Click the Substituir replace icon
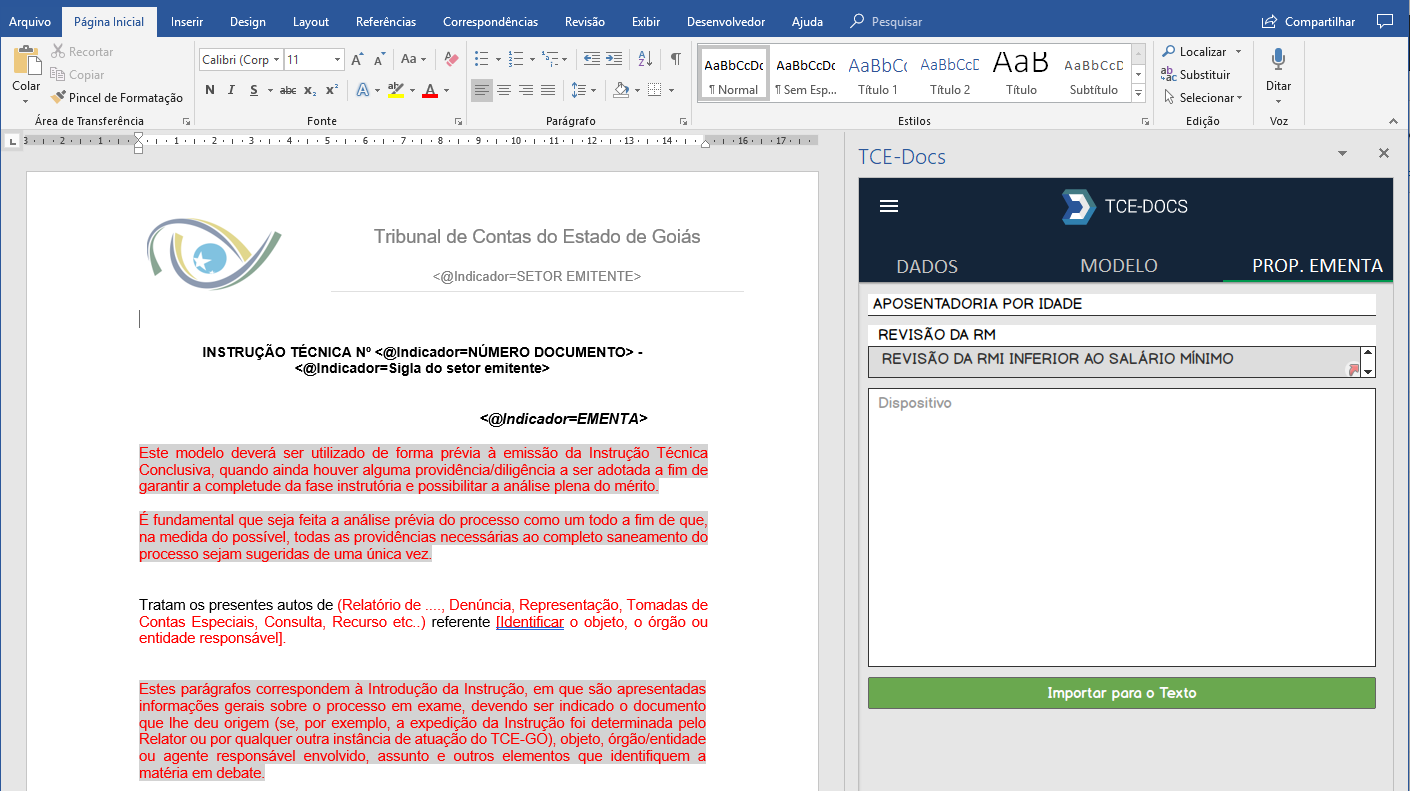Image resolution: width=1410 pixels, height=791 pixels. tap(1168, 75)
